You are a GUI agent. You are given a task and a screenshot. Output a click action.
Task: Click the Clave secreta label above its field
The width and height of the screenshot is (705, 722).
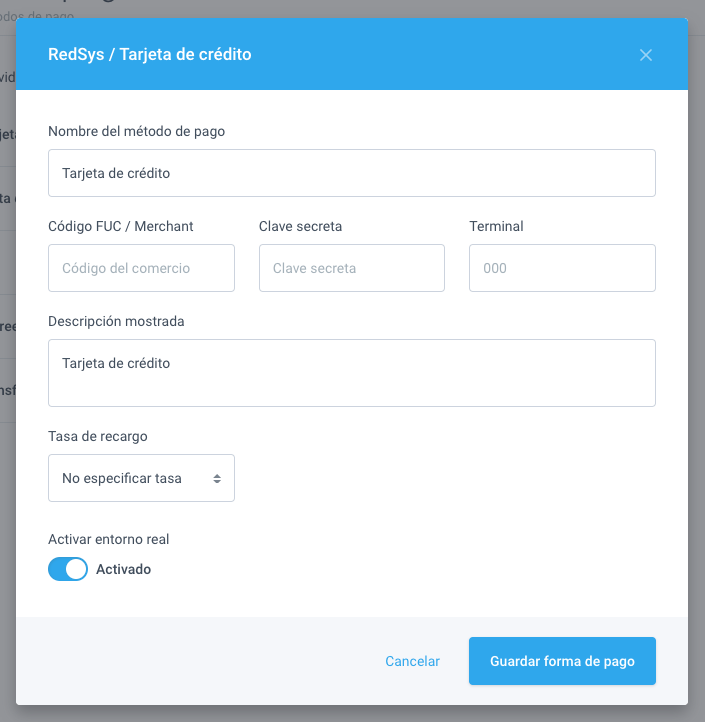[300, 226]
